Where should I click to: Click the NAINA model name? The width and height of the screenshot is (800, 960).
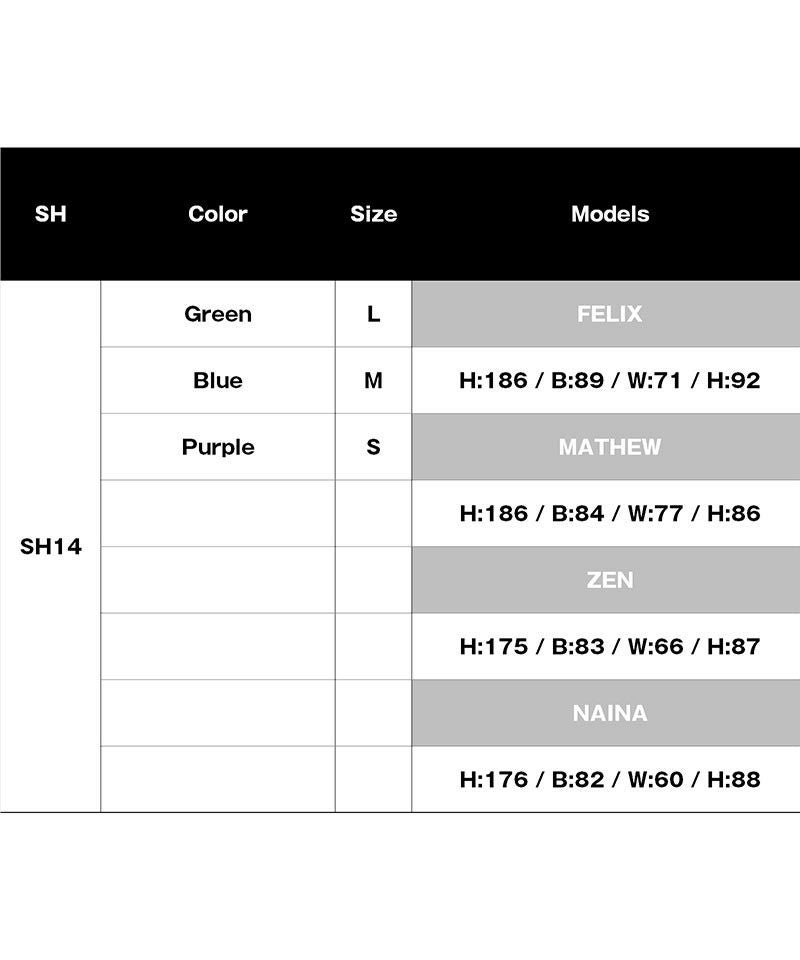[609, 713]
